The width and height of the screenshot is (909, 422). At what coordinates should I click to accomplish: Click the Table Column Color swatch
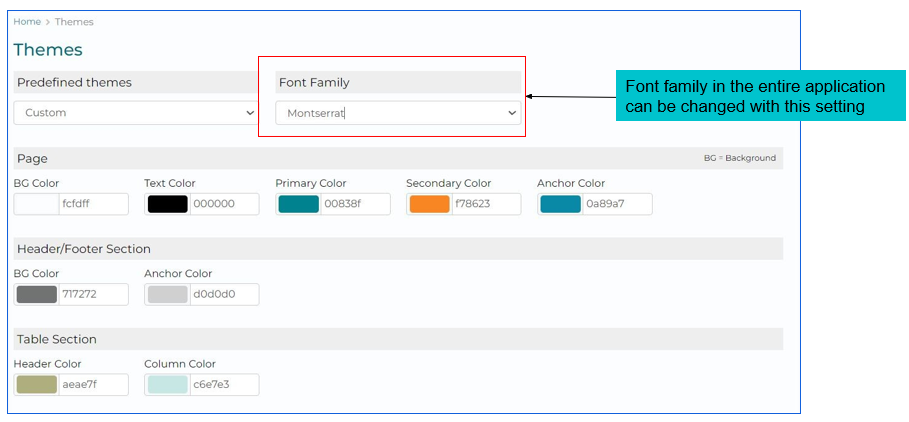pos(167,385)
